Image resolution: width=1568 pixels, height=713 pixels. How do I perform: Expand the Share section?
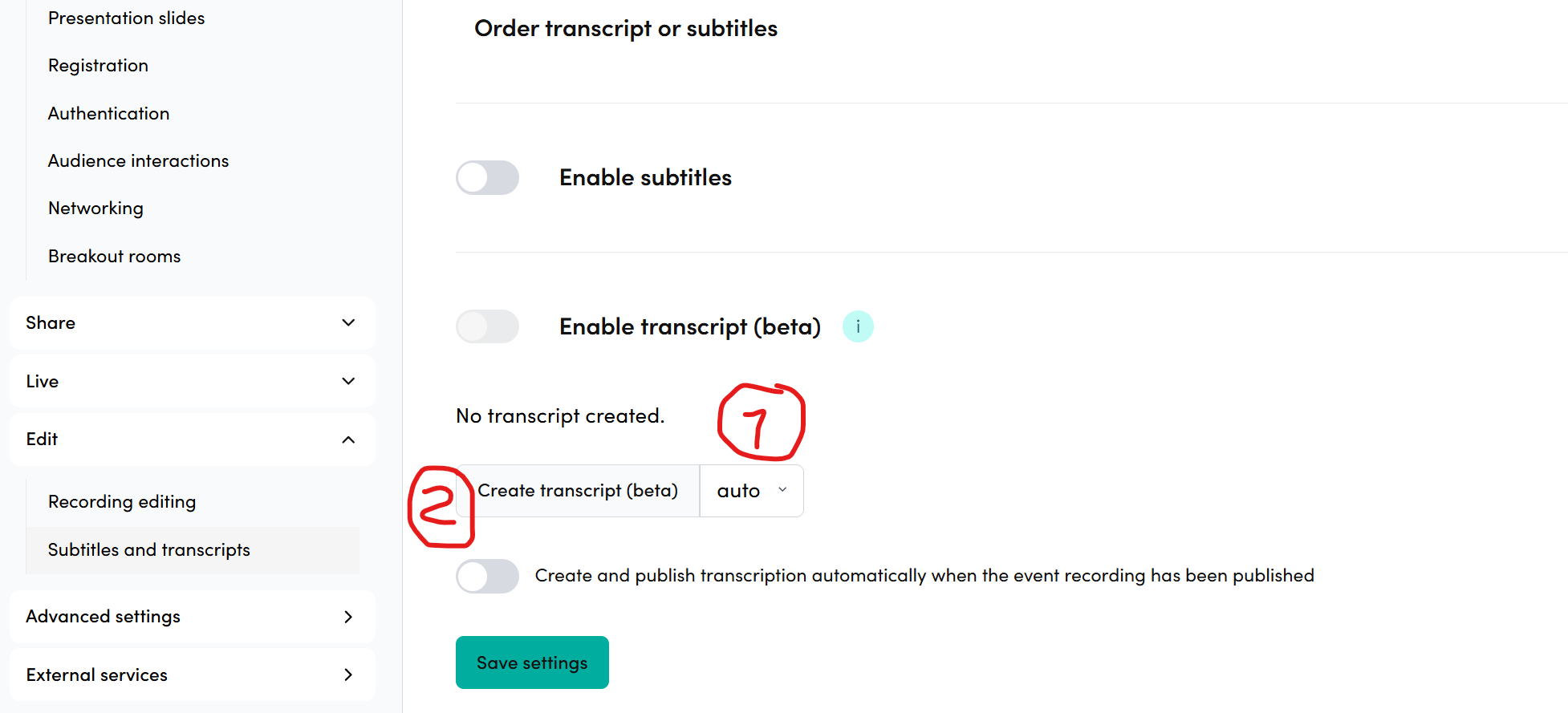[193, 323]
